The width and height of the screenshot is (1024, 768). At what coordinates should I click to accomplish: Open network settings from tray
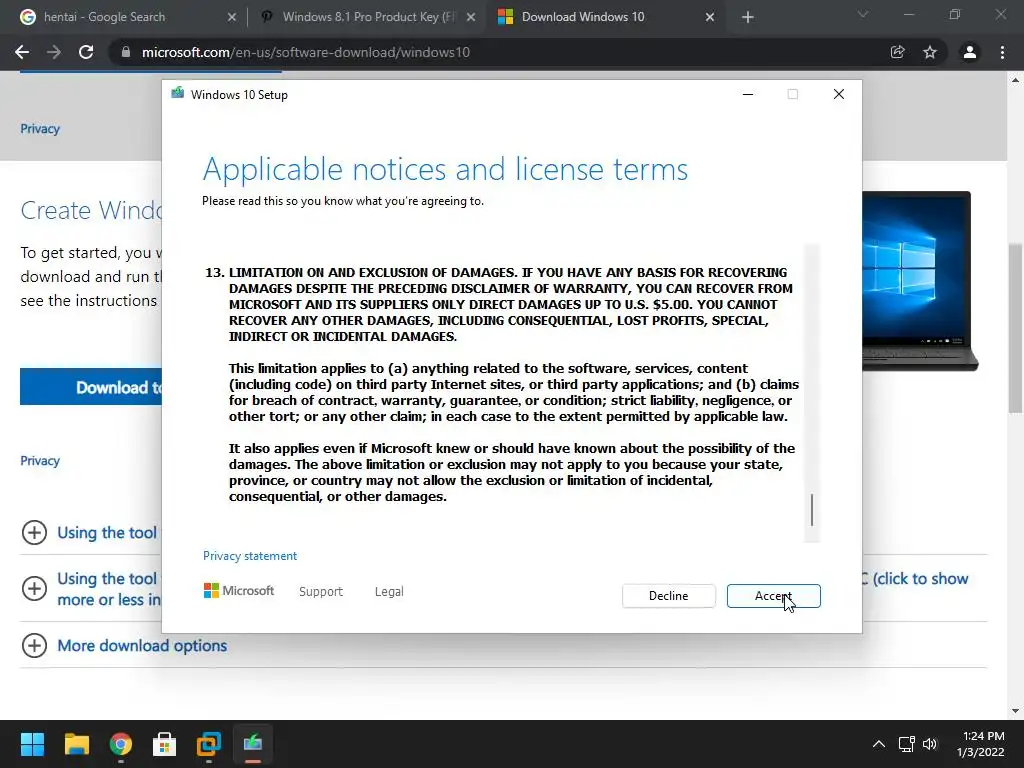(906, 743)
